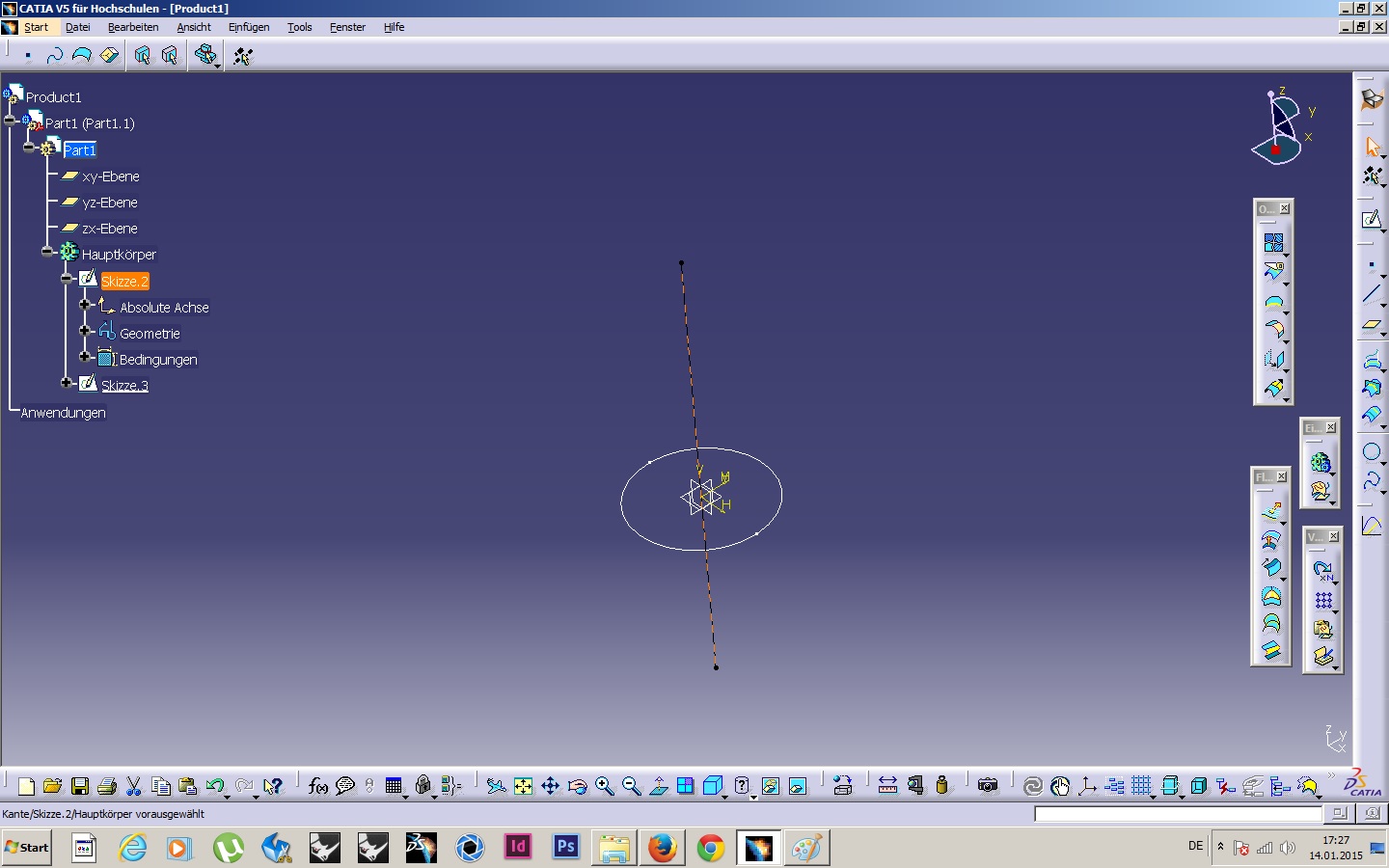Cut selection with the scissors icon
This screenshot has width=1389, height=868.
134,786
